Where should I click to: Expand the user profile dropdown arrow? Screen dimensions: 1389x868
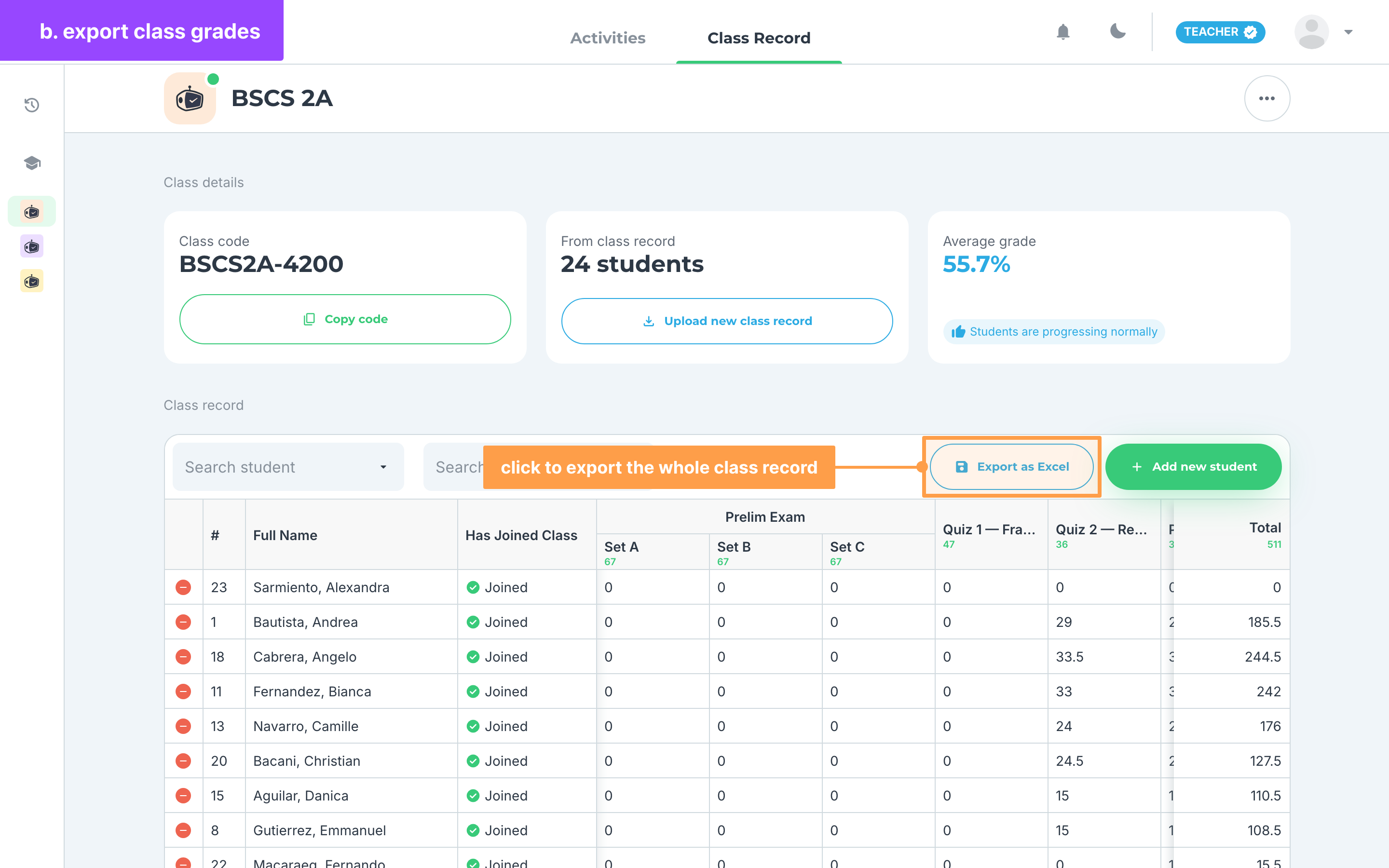(x=1348, y=32)
